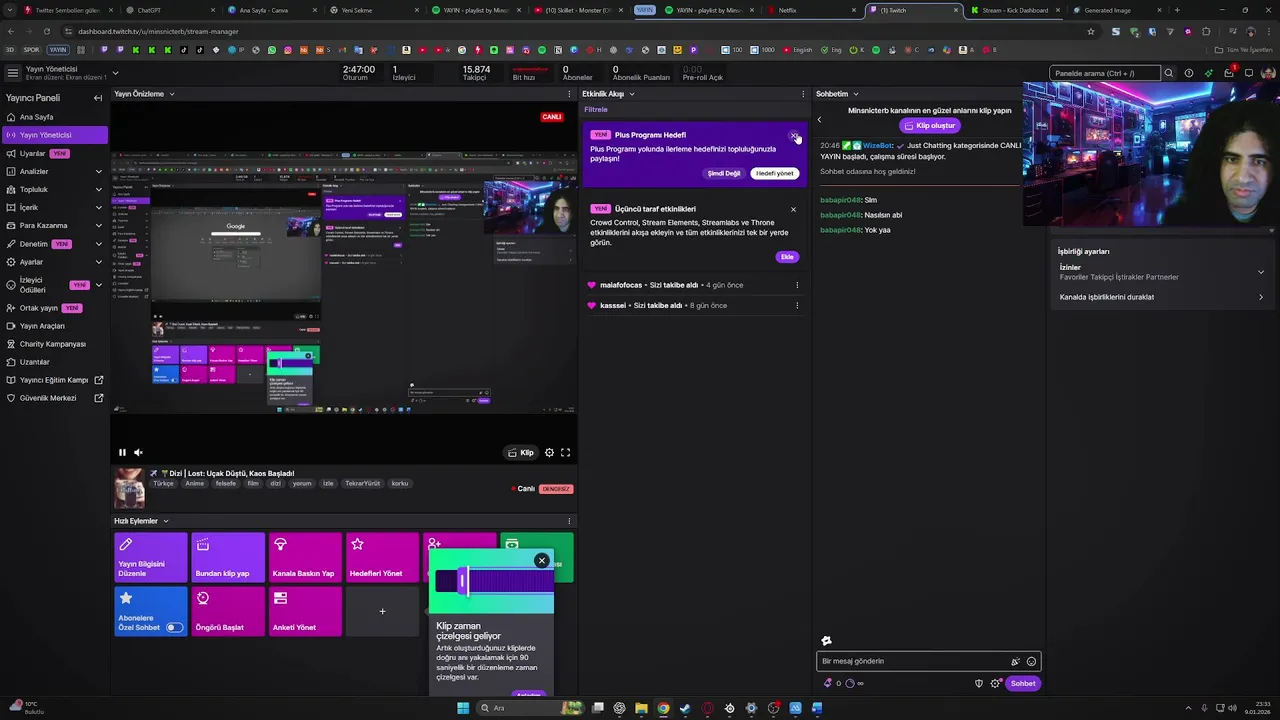The height and width of the screenshot is (720, 1280).
Task: Click Ekle button for third-party events
Action: (x=787, y=257)
